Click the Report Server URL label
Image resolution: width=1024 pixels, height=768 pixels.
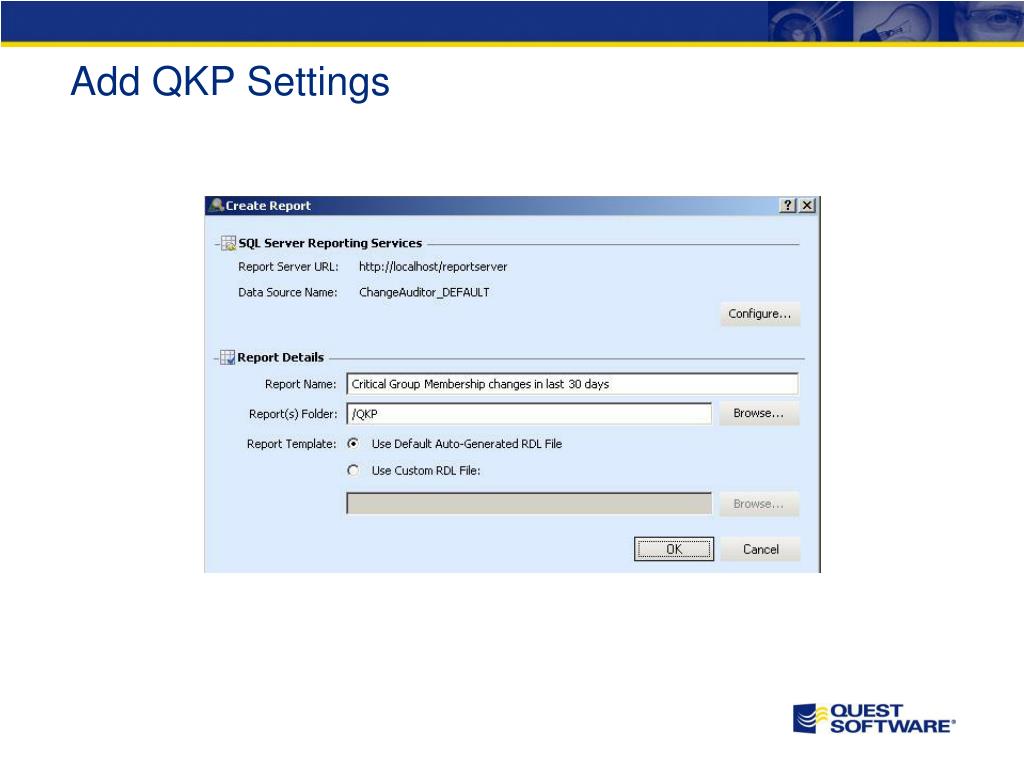pyautogui.click(x=289, y=266)
